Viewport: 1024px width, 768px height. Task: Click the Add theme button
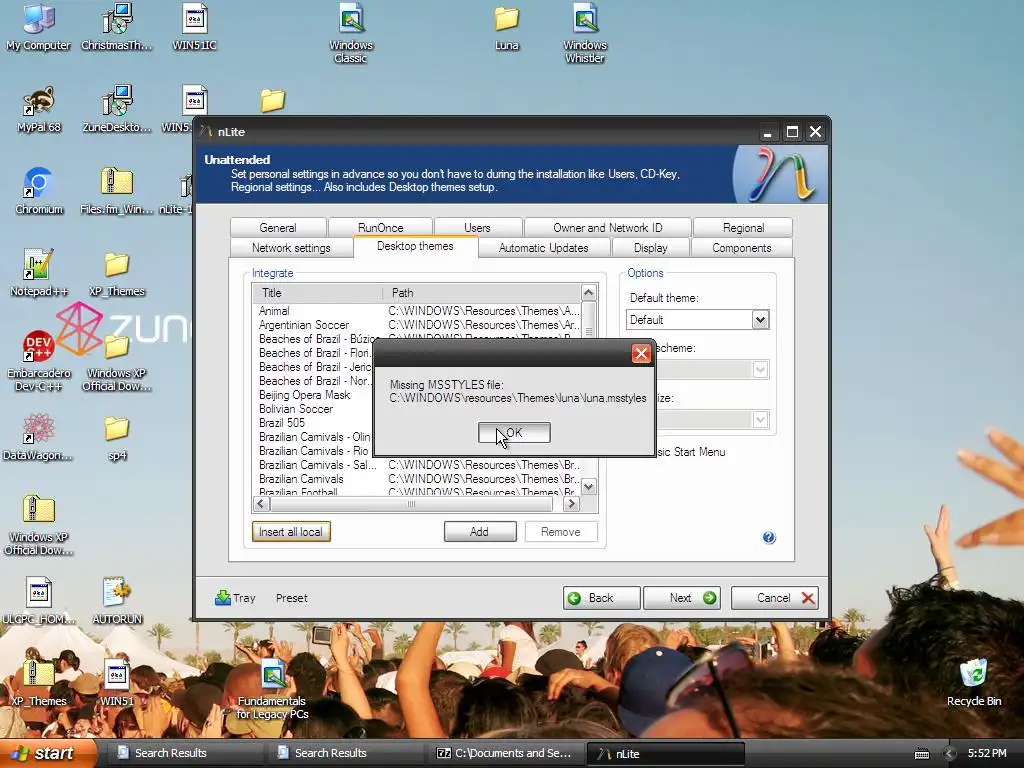480,532
